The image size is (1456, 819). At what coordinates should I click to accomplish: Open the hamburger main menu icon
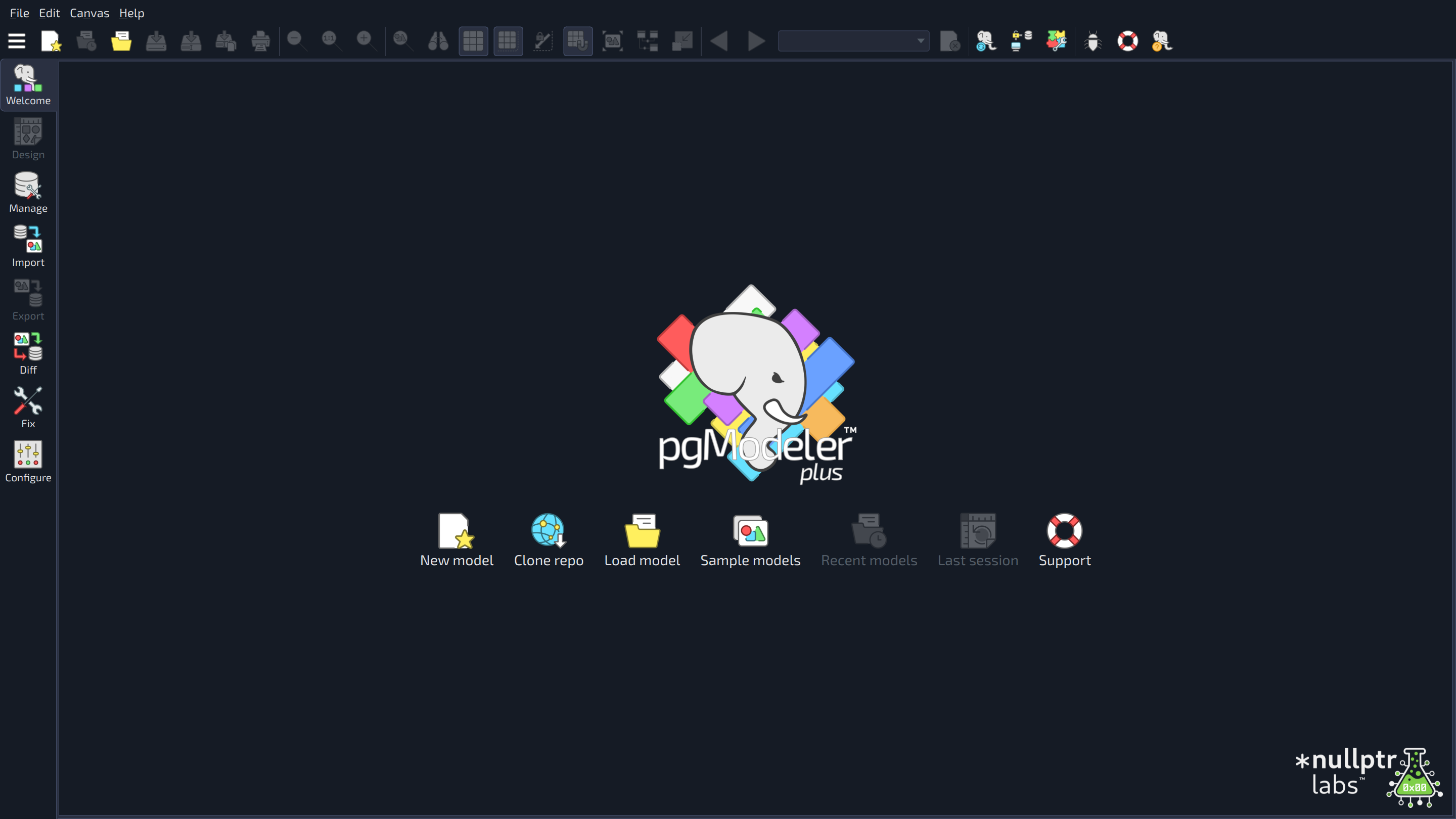16,40
